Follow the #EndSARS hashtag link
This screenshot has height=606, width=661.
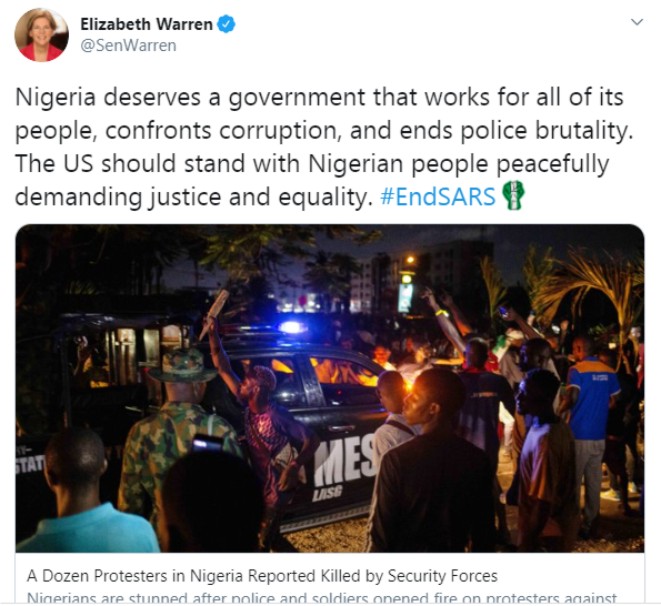click(438, 196)
